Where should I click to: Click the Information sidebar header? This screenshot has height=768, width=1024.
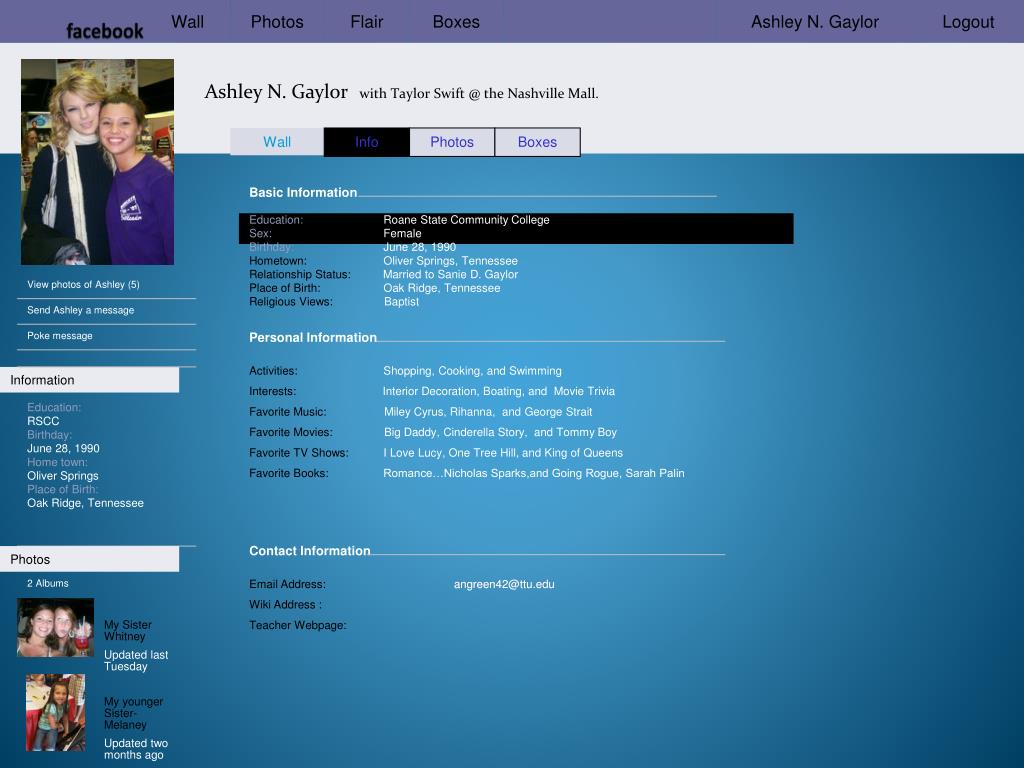[89, 379]
